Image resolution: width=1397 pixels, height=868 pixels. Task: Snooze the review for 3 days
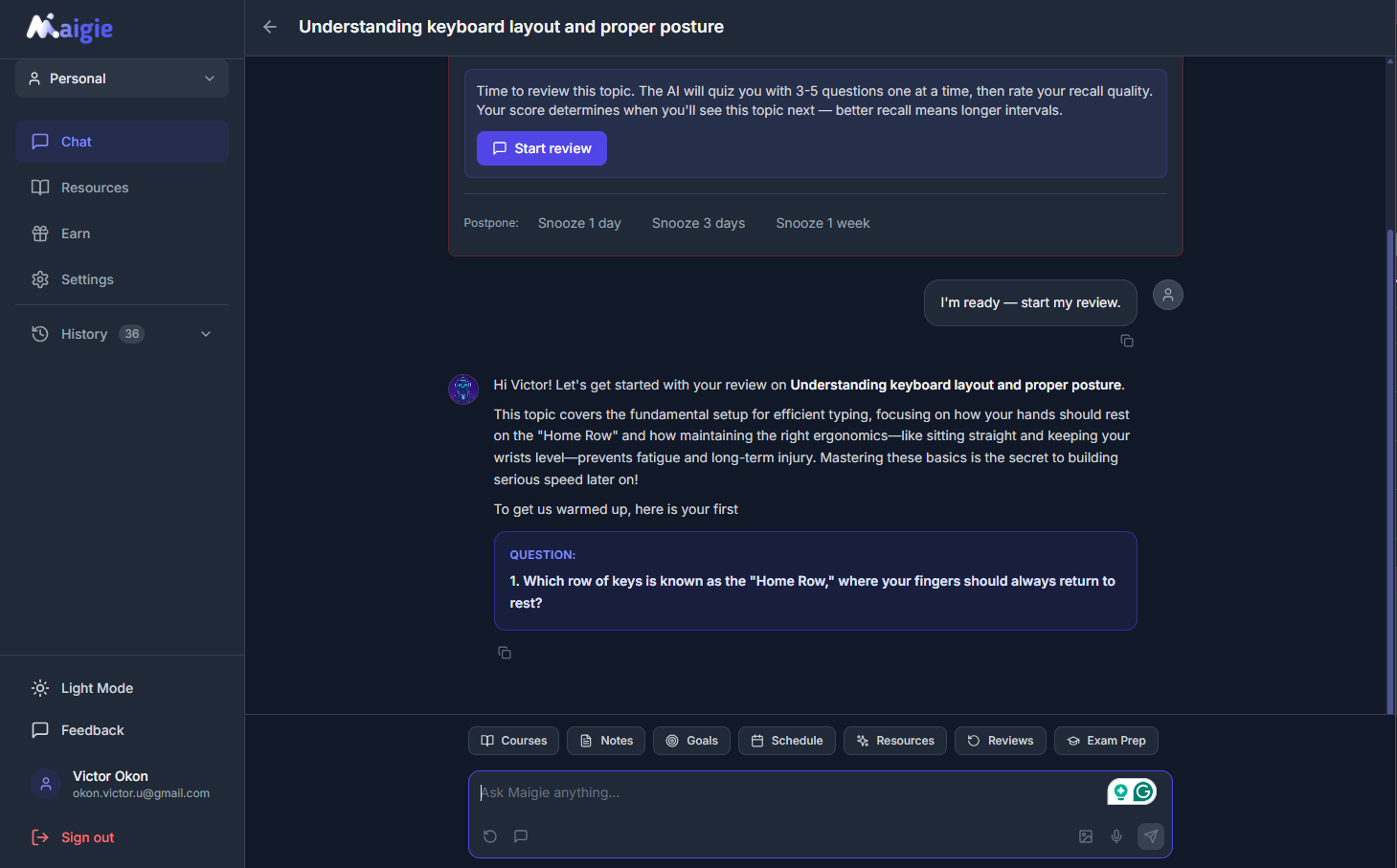pos(698,223)
